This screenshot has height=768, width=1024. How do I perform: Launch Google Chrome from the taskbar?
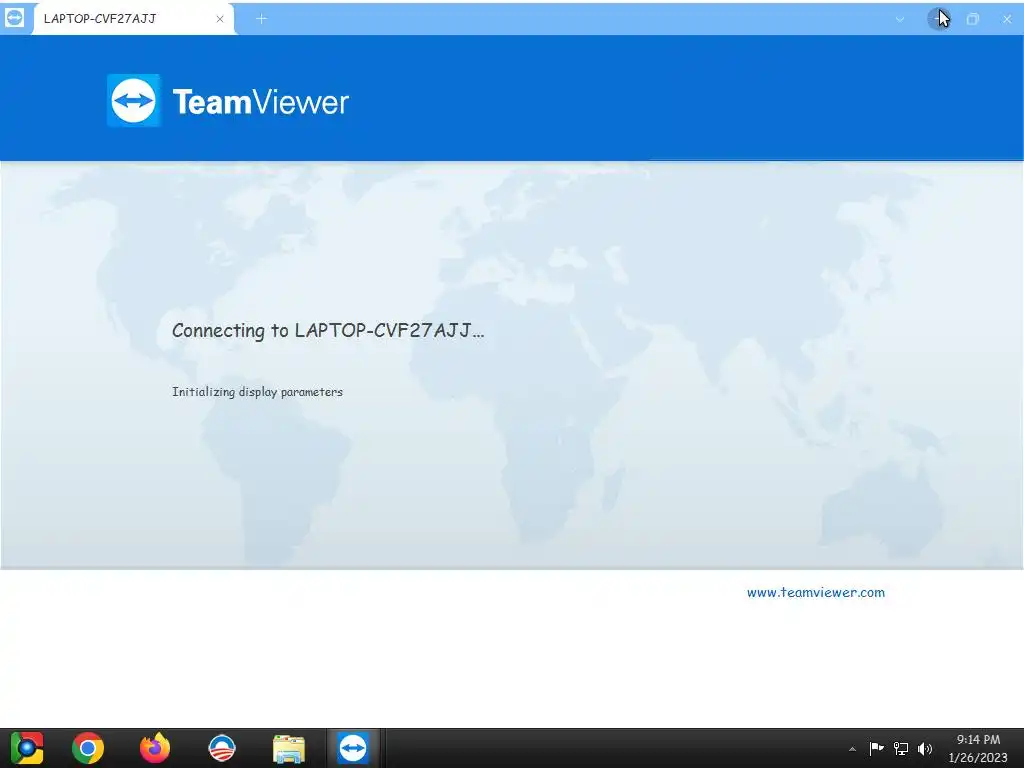[88, 748]
